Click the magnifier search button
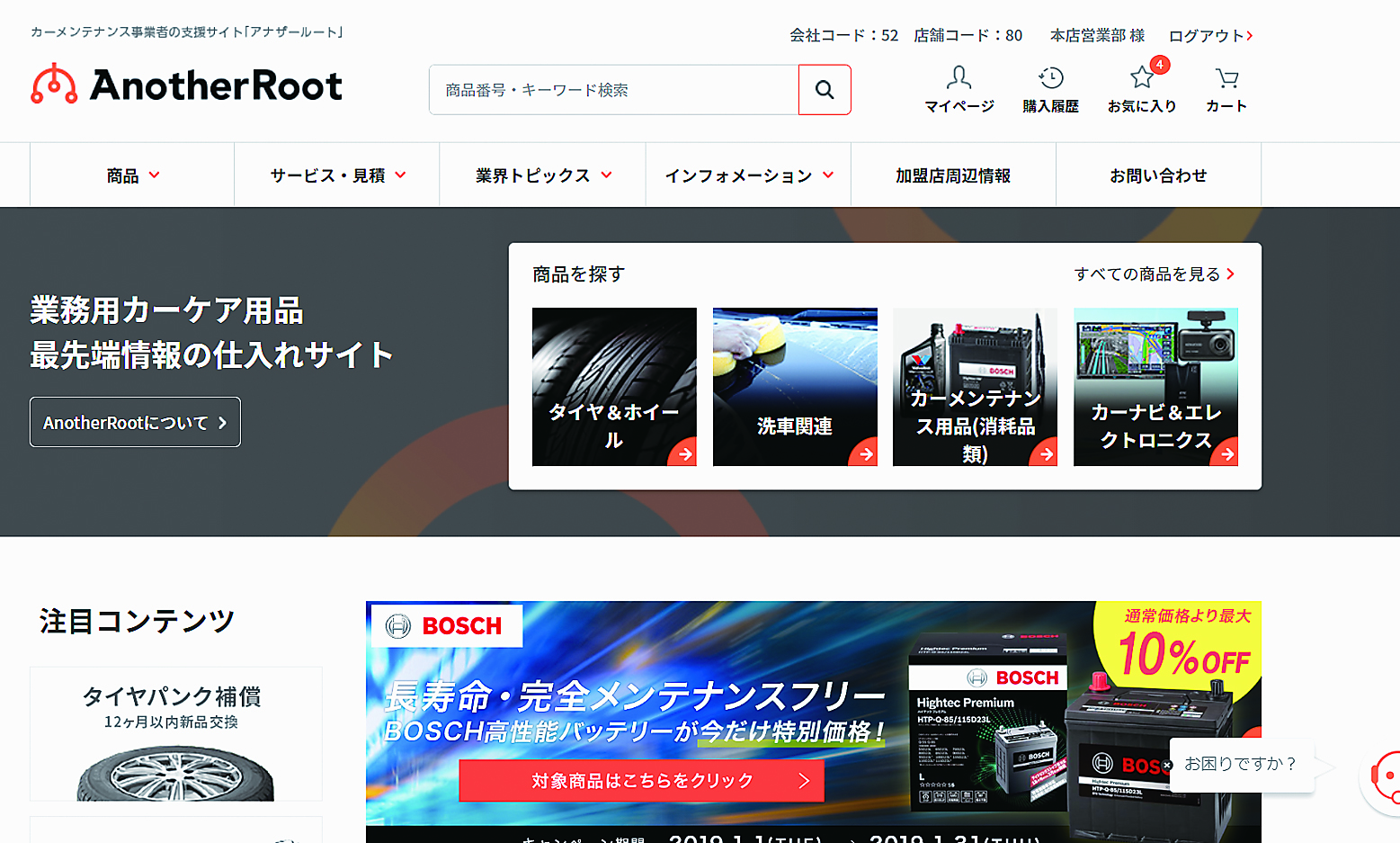The height and width of the screenshot is (843, 1400). (825, 89)
